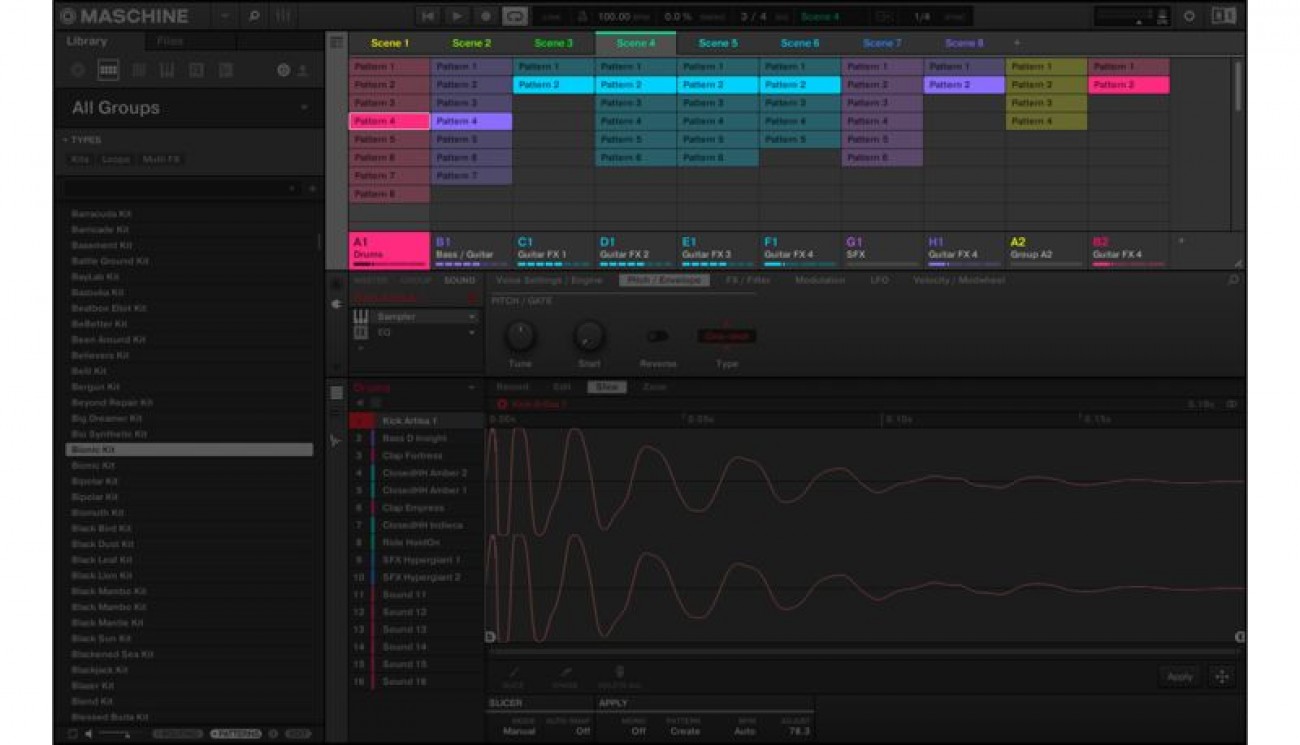The width and height of the screenshot is (1300, 745).
Task: Select the Scene 4 tab
Action: [636, 43]
